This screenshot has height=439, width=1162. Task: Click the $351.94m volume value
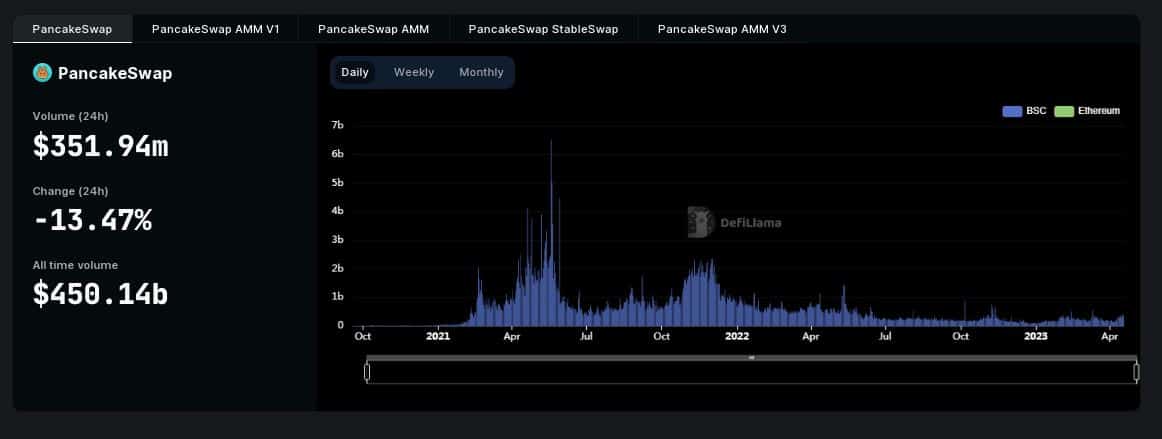101,146
